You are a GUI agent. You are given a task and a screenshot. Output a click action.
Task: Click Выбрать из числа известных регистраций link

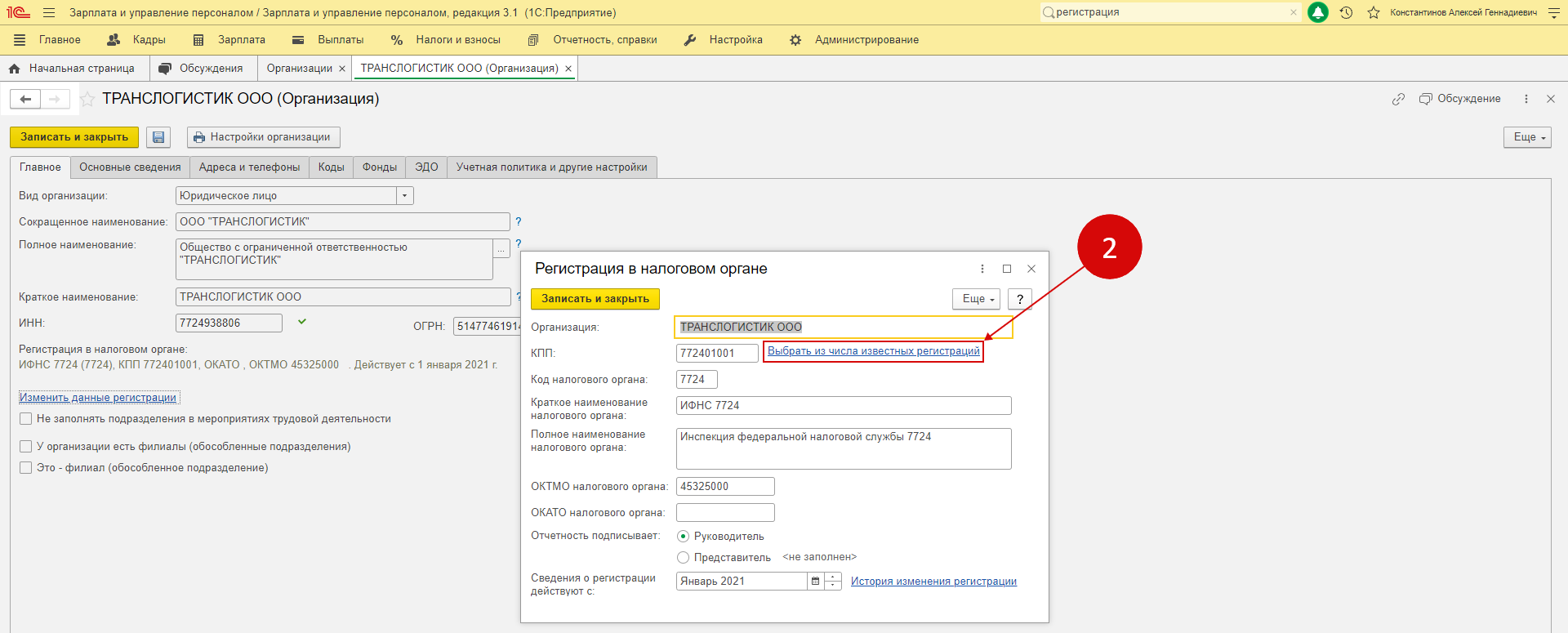(x=874, y=351)
